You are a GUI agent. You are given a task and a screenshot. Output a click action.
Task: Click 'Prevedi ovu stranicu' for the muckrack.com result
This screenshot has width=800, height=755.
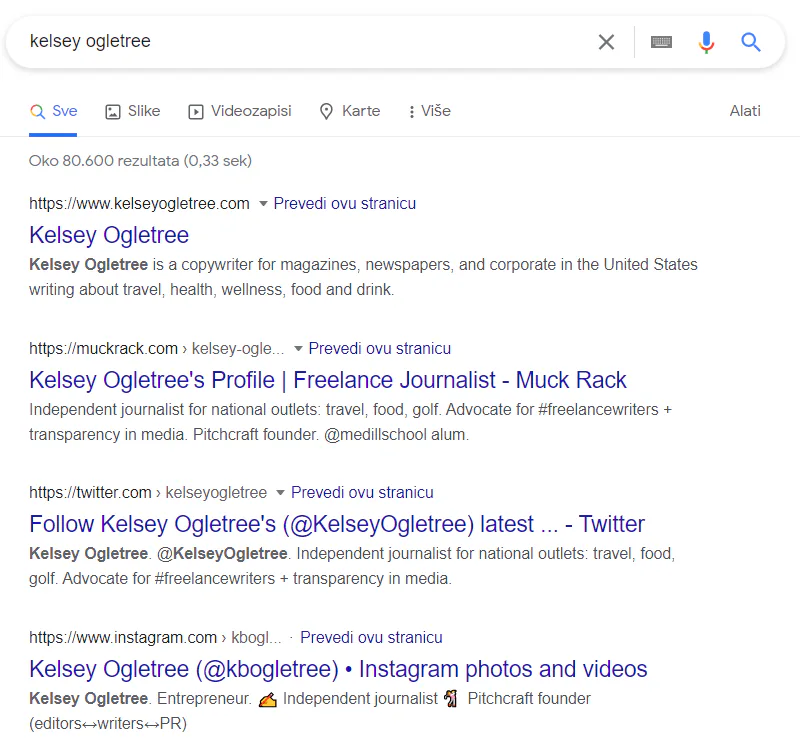380,348
